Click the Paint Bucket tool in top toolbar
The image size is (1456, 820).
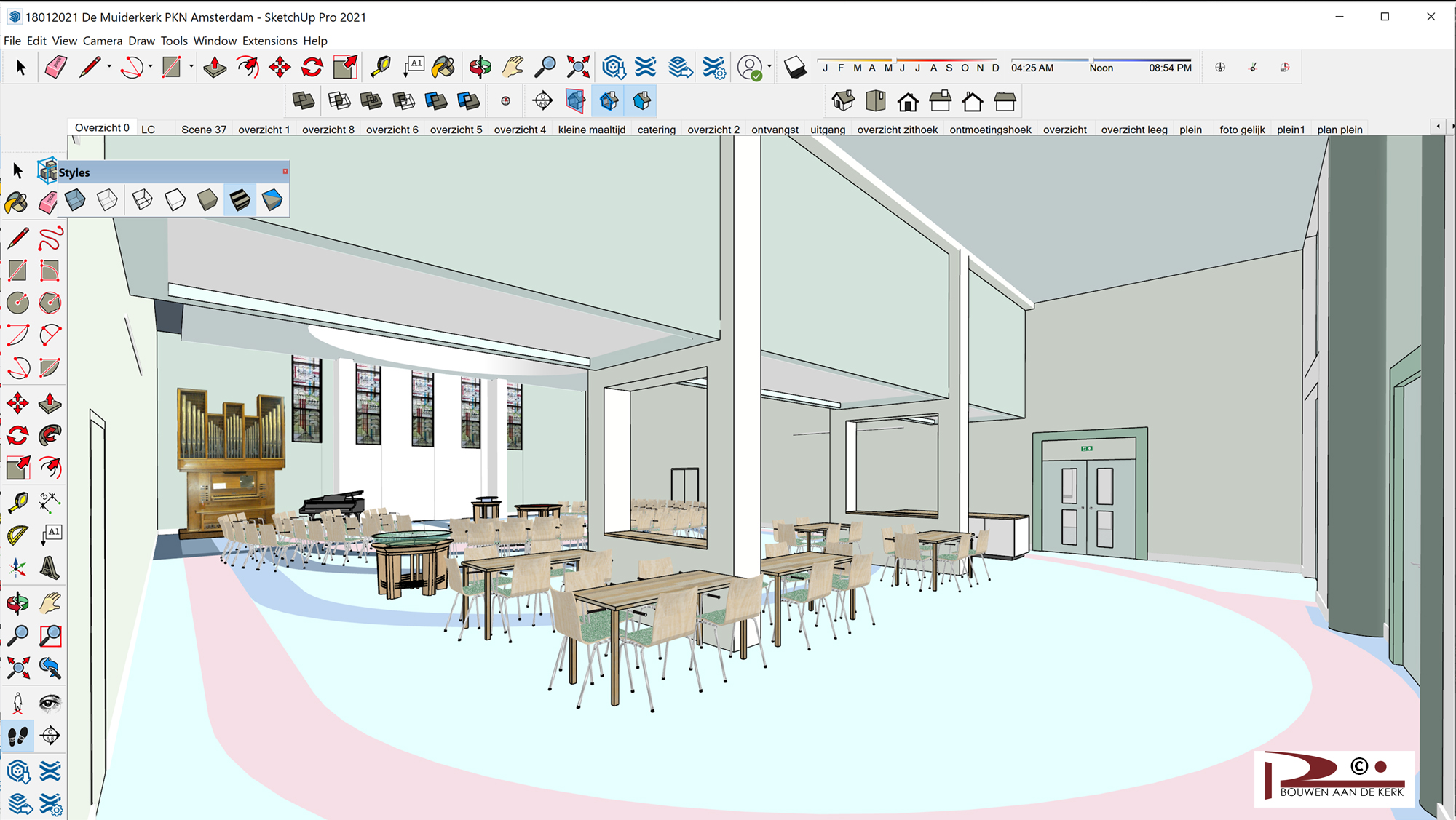[x=443, y=68]
